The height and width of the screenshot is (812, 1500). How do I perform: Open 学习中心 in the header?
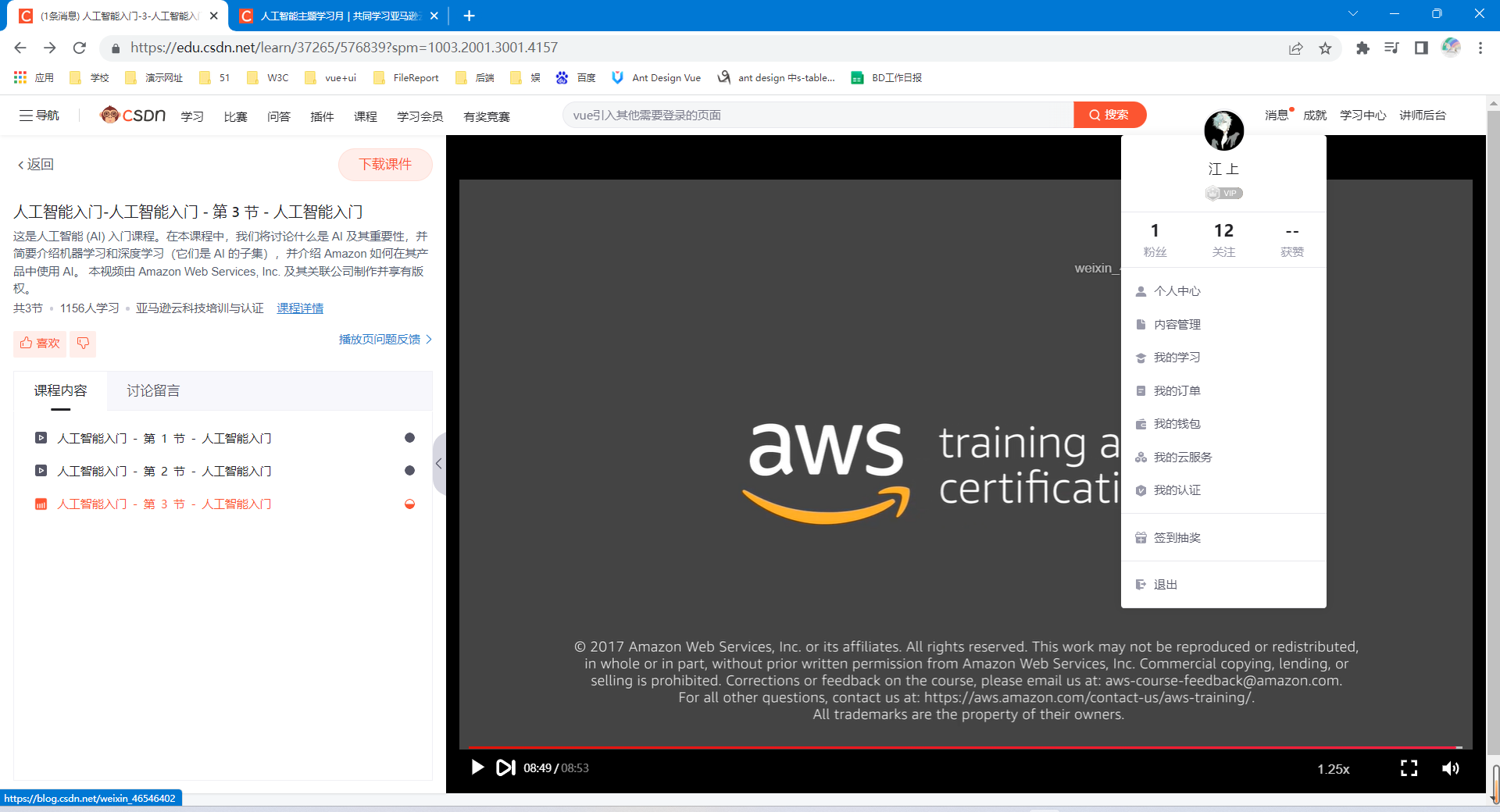[x=1362, y=115]
